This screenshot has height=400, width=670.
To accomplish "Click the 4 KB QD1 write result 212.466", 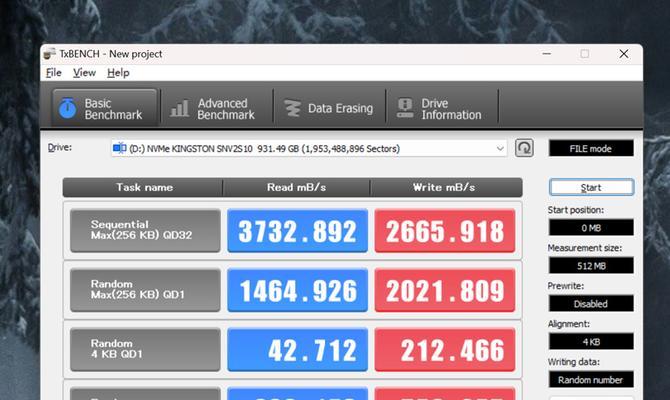I will (x=445, y=350).
